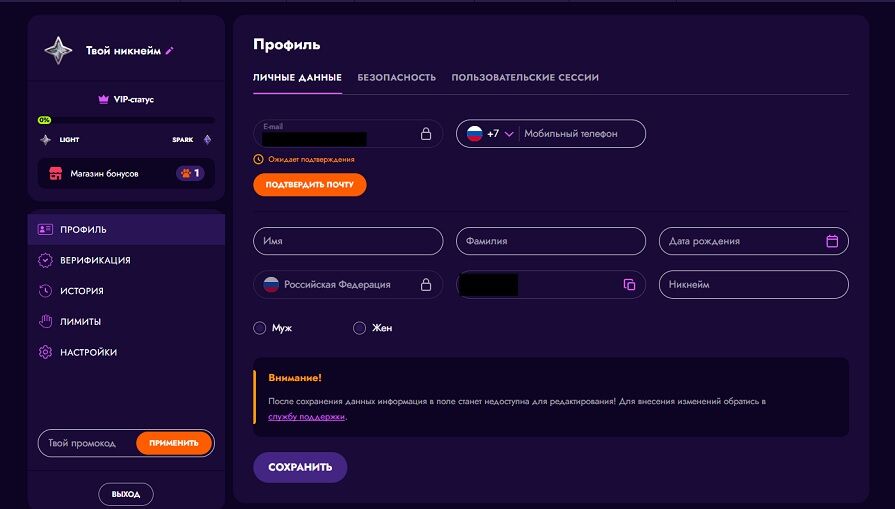The height and width of the screenshot is (509, 895).
Task: Select the Жен radio button
Action: 359,328
